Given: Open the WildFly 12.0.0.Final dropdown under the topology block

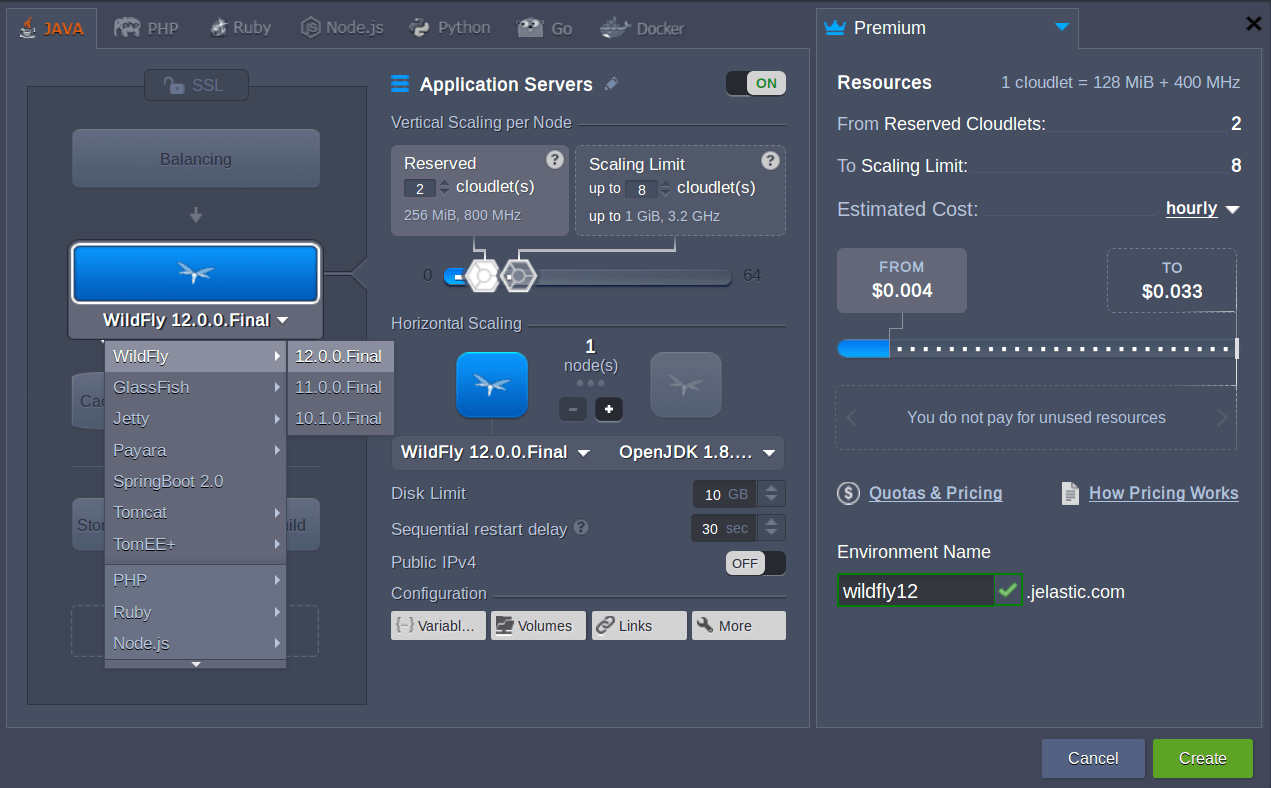Looking at the screenshot, I should pos(196,321).
